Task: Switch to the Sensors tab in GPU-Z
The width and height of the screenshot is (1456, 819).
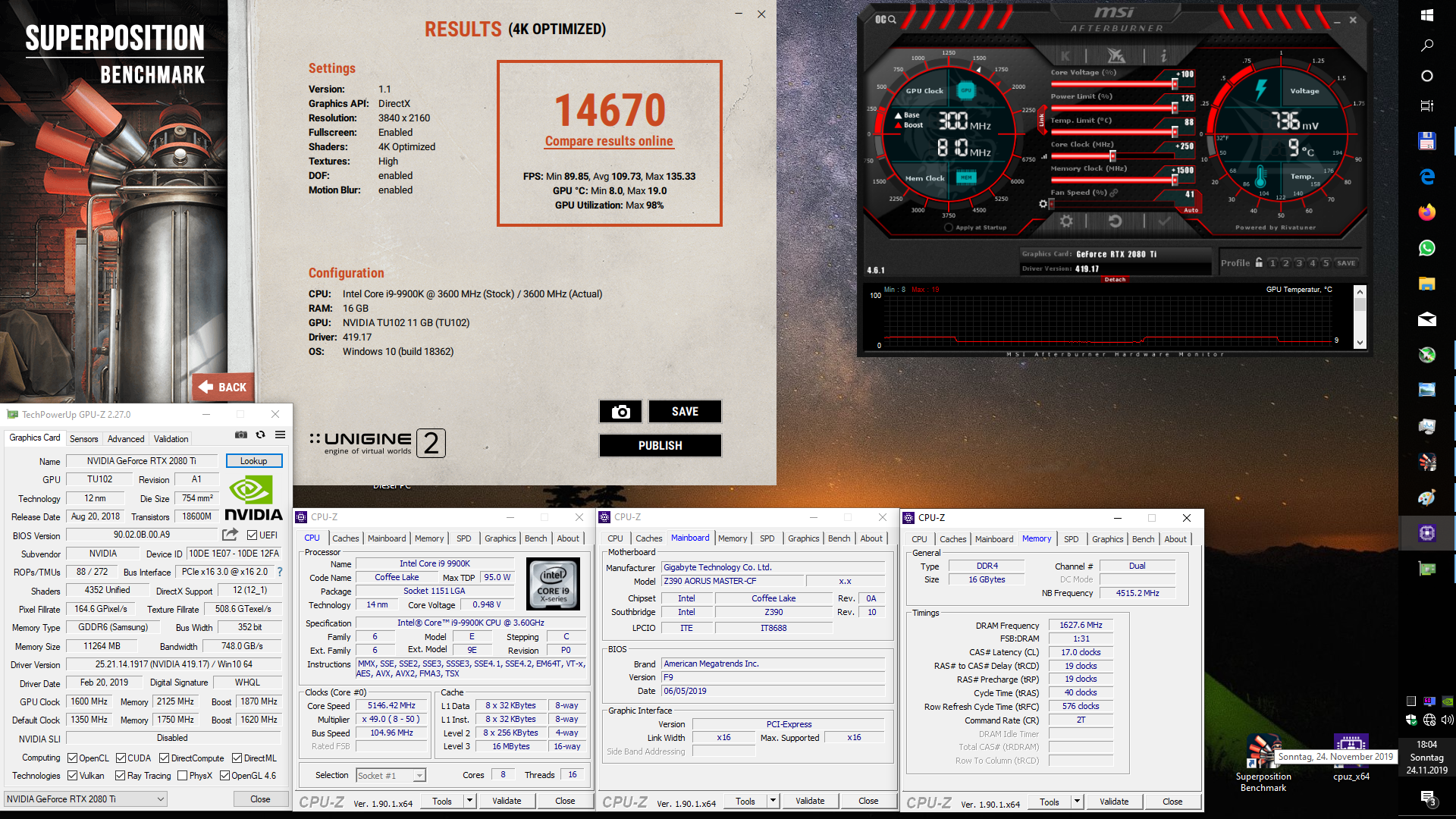Action: [x=83, y=438]
